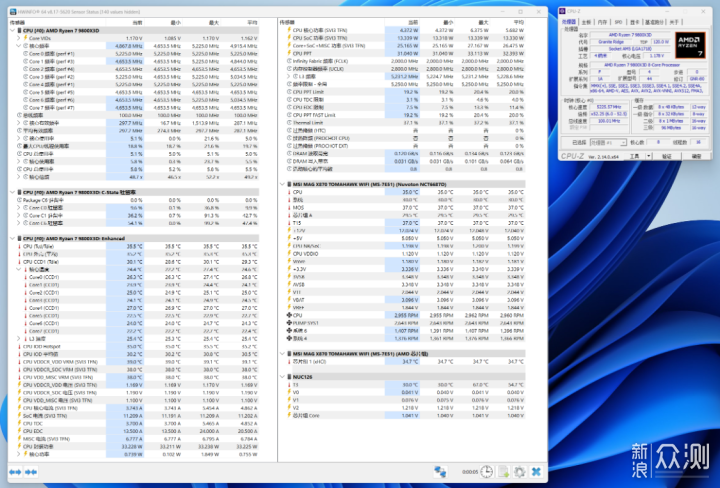Click lightning icon beside CPU TDC current row
The width and height of the screenshot is (720, 488).
tap(20, 423)
